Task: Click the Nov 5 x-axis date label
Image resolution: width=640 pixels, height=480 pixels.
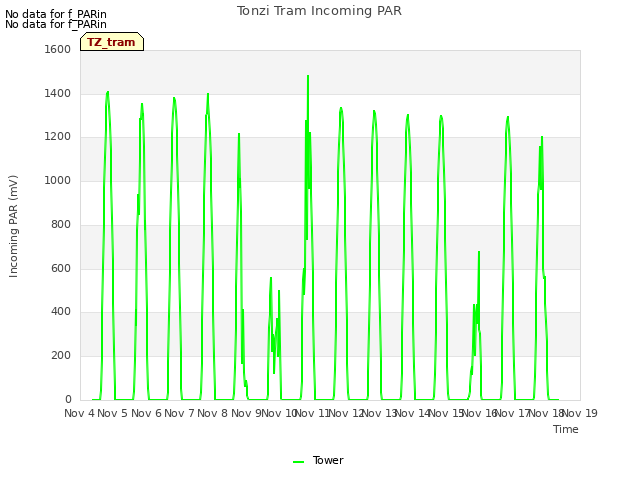Action: [x=113, y=413]
